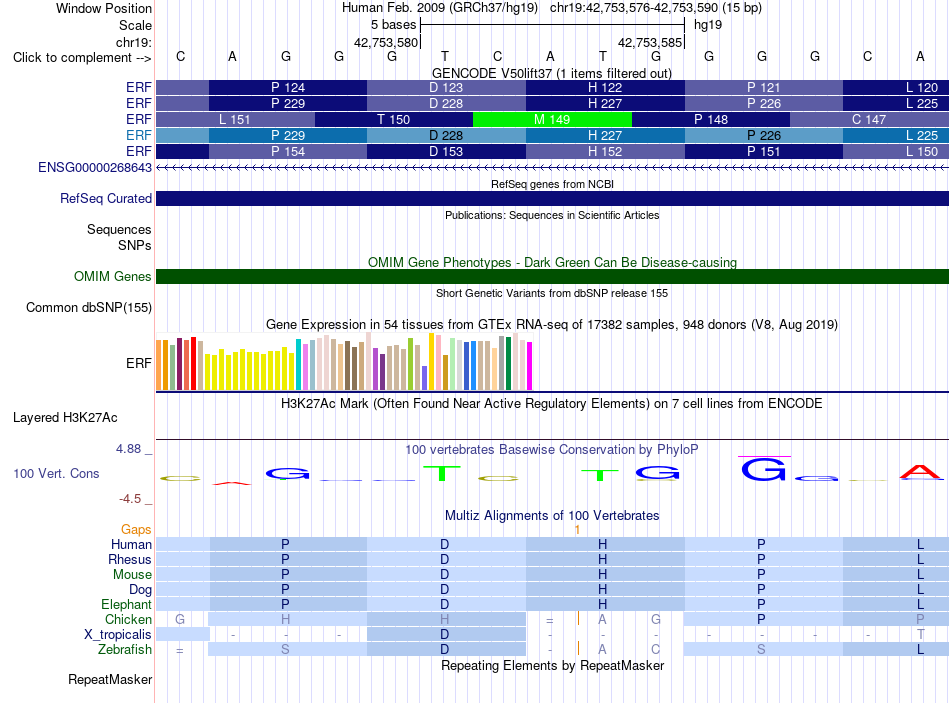950x703 pixels.
Task: Click the Scale track label
Action: point(135,25)
